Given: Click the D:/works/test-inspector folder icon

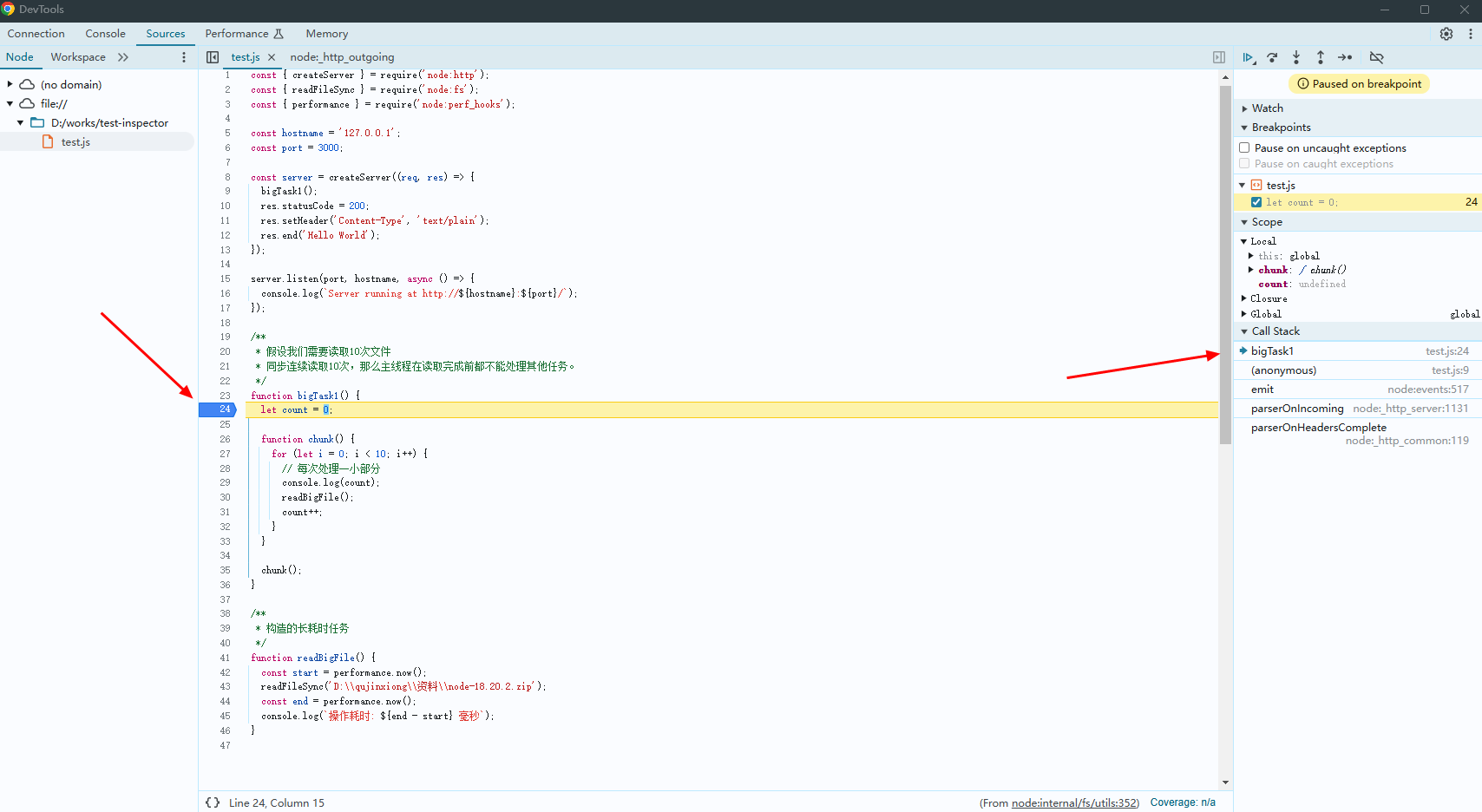Looking at the screenshot, I should click(37, 122).
